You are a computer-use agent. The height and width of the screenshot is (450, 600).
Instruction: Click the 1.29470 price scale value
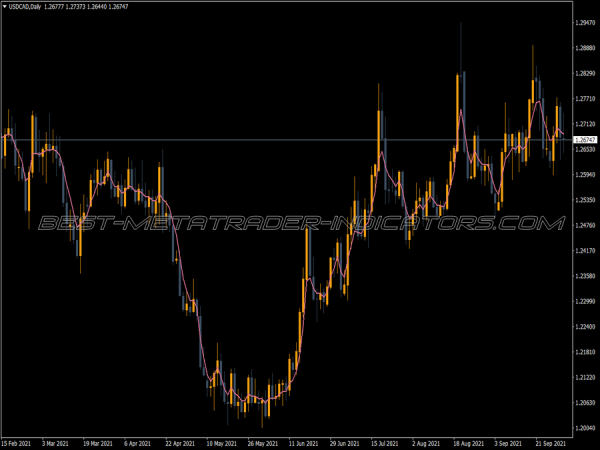(585, 23)
